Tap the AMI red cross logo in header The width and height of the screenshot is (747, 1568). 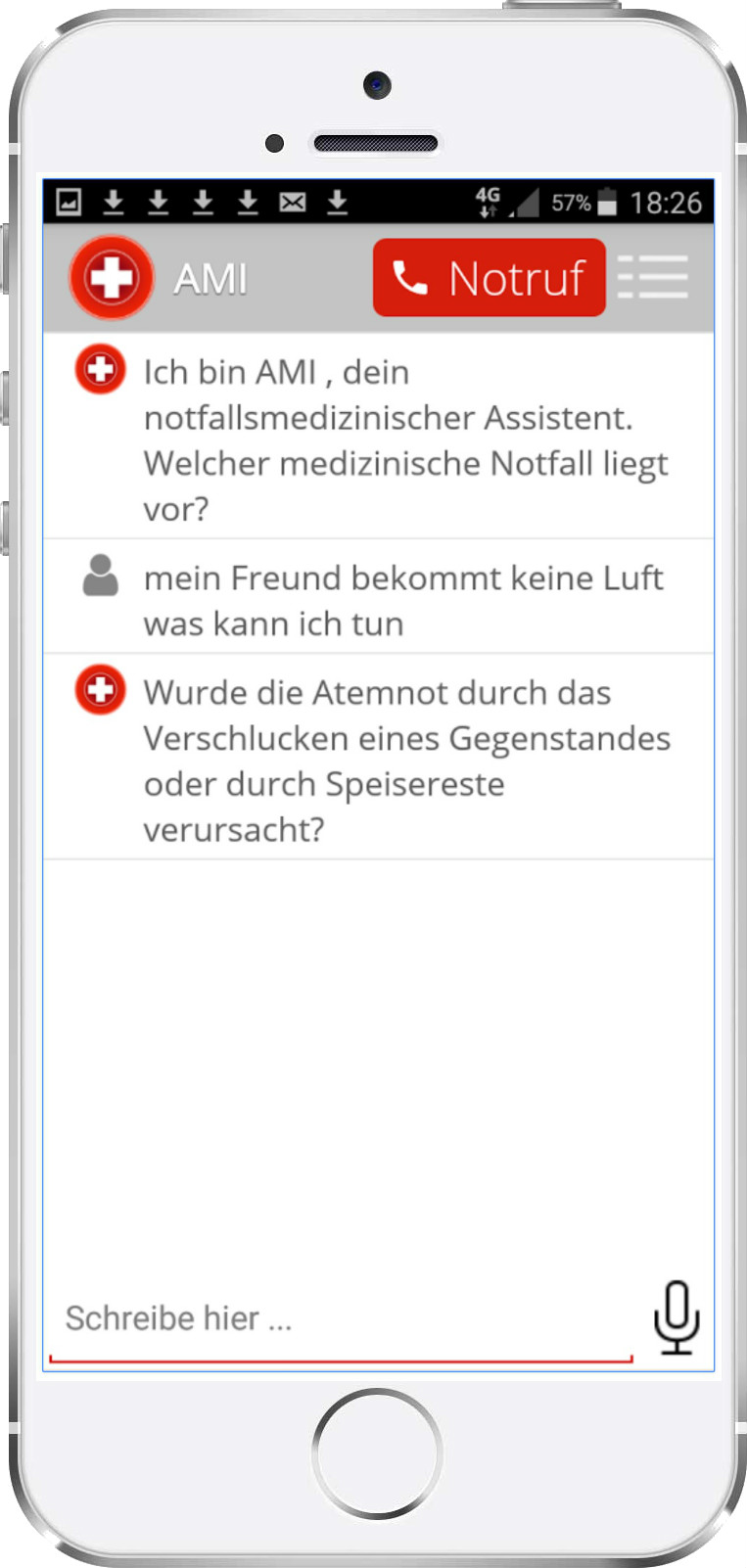tap(112, 278)
